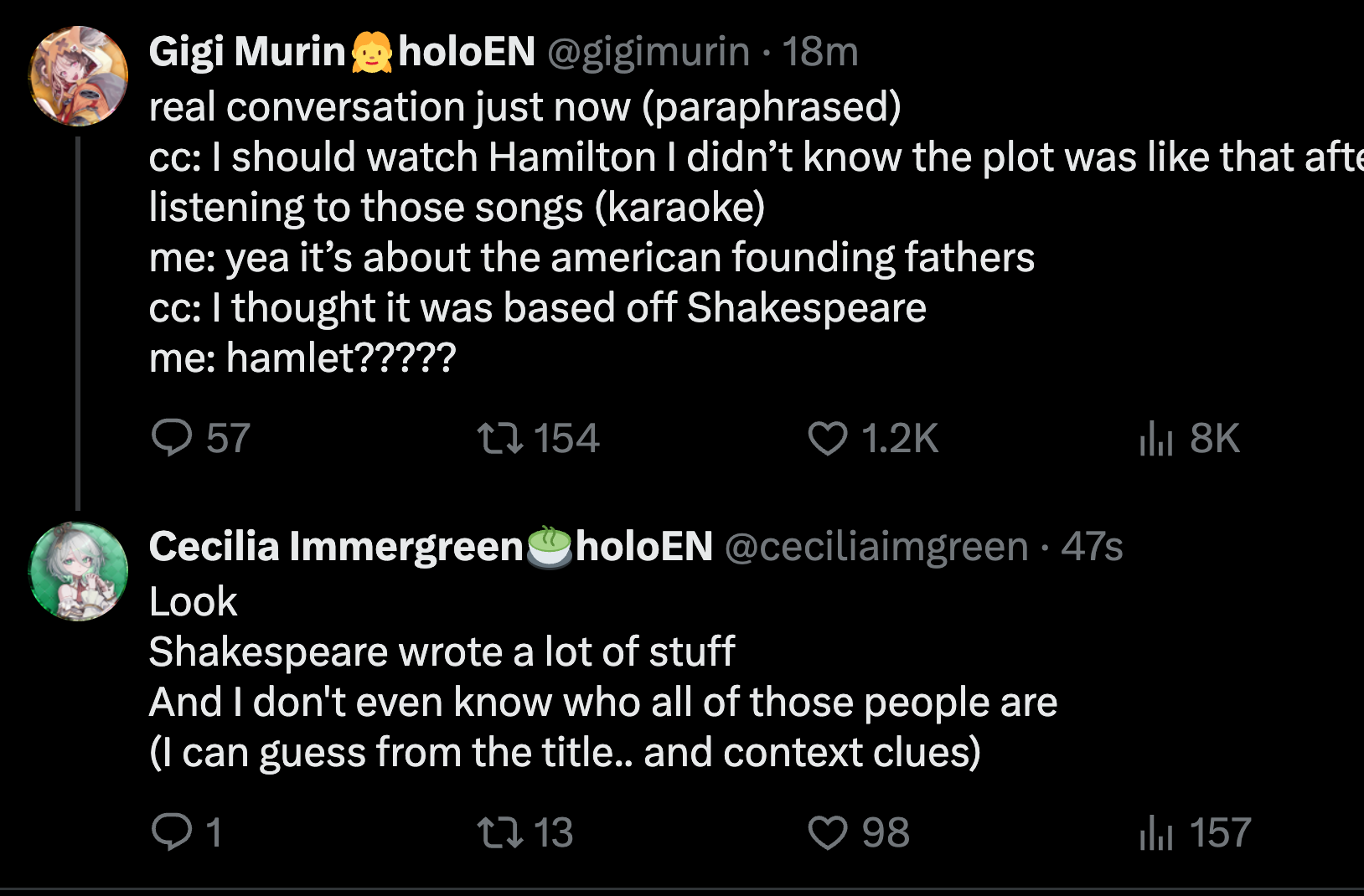View analytics for Cecilia's reply

pyautogui.click(x=1155, y=832)
